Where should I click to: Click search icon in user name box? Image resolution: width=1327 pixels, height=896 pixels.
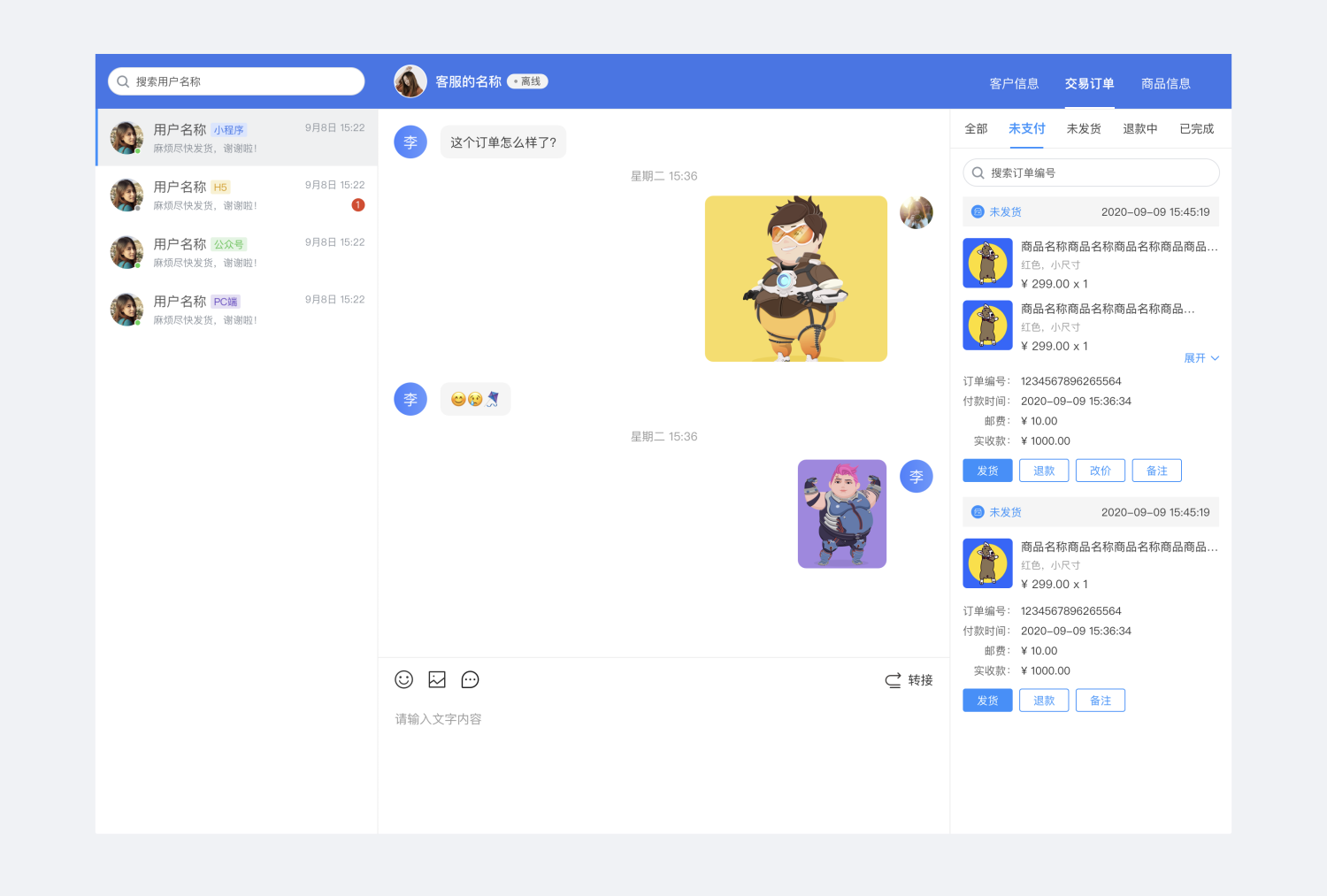tap(123, 81)
